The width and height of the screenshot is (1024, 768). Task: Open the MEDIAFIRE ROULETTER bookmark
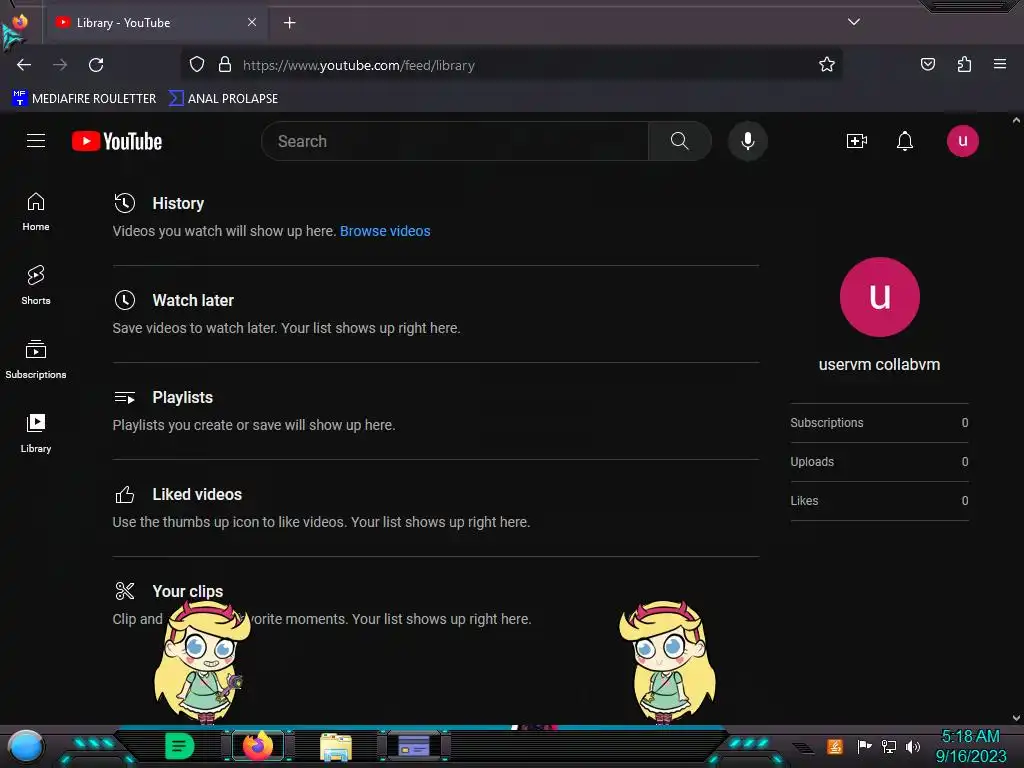[84, 99]
